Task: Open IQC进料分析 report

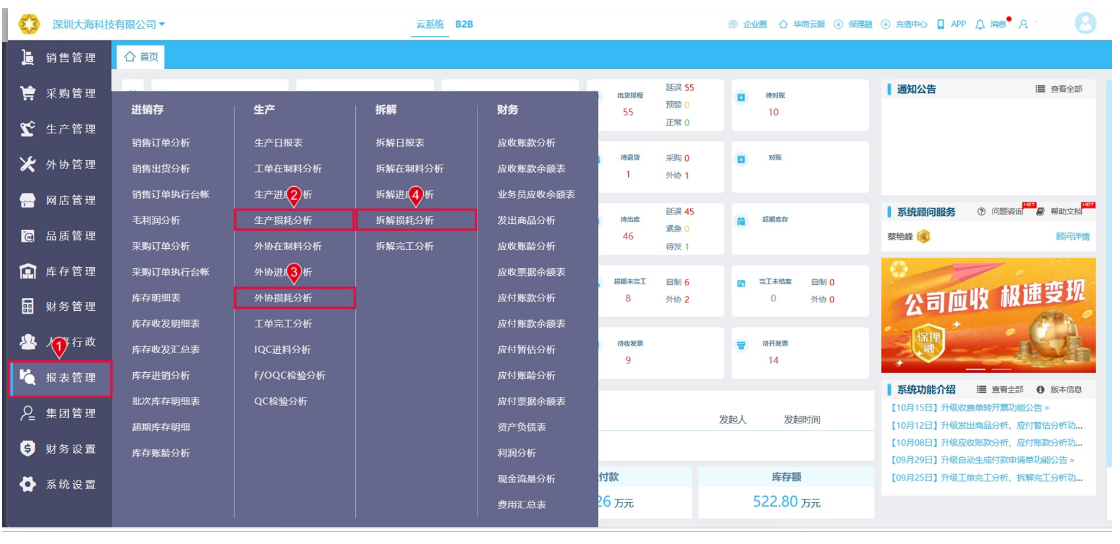Action: (x=282, y=349)
